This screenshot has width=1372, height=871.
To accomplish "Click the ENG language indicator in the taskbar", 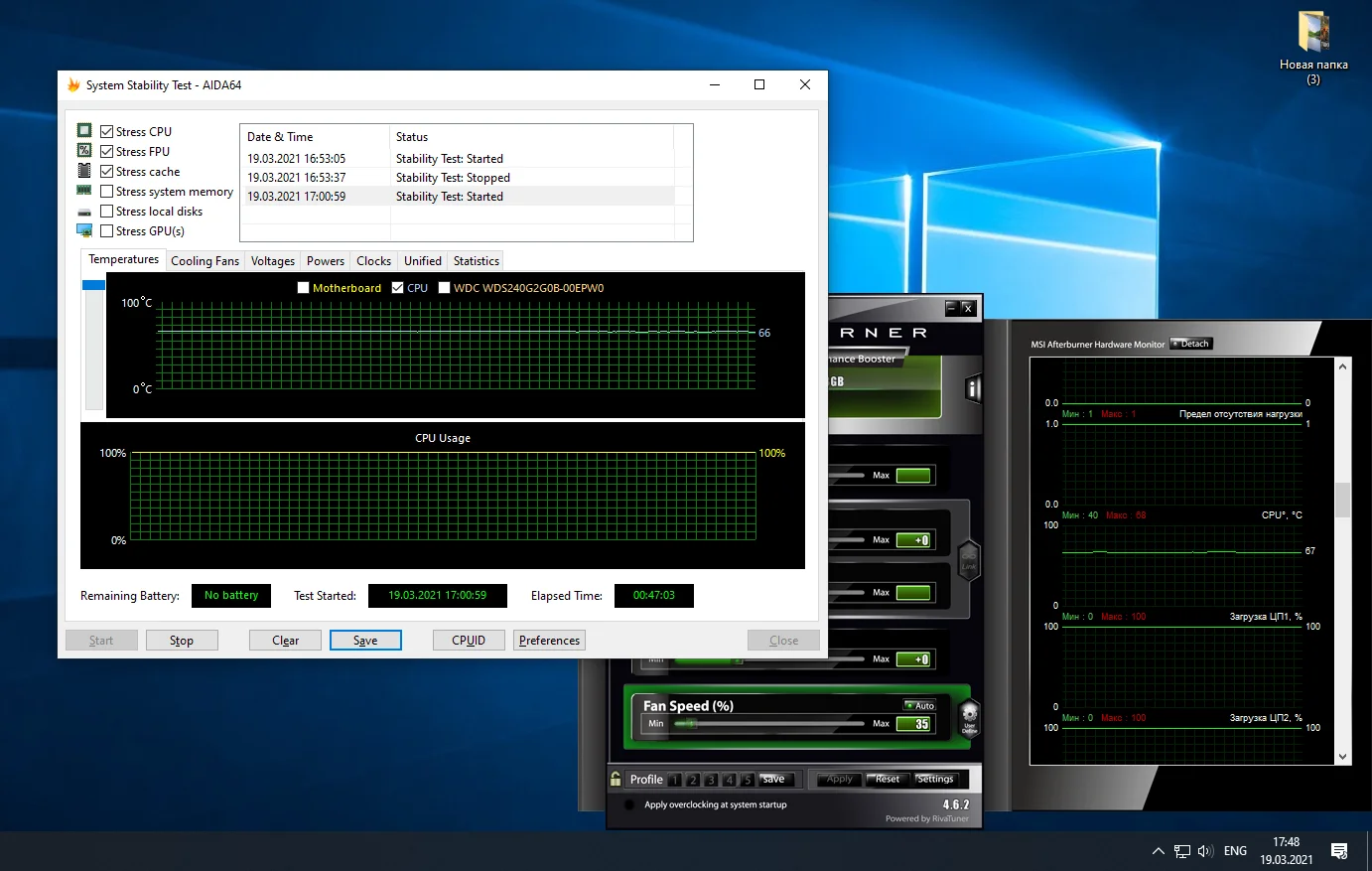I will [1235, 851].
